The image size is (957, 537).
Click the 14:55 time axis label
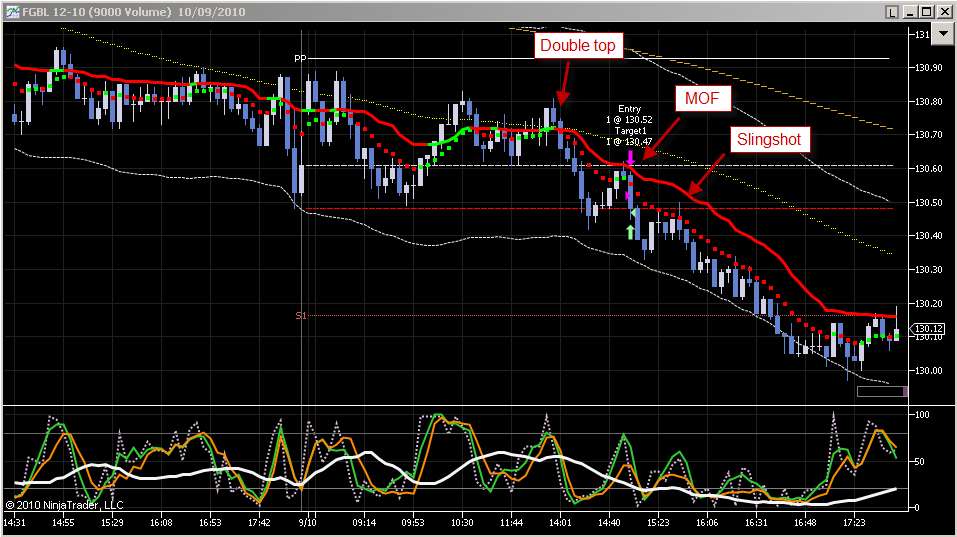click(63, 522)
